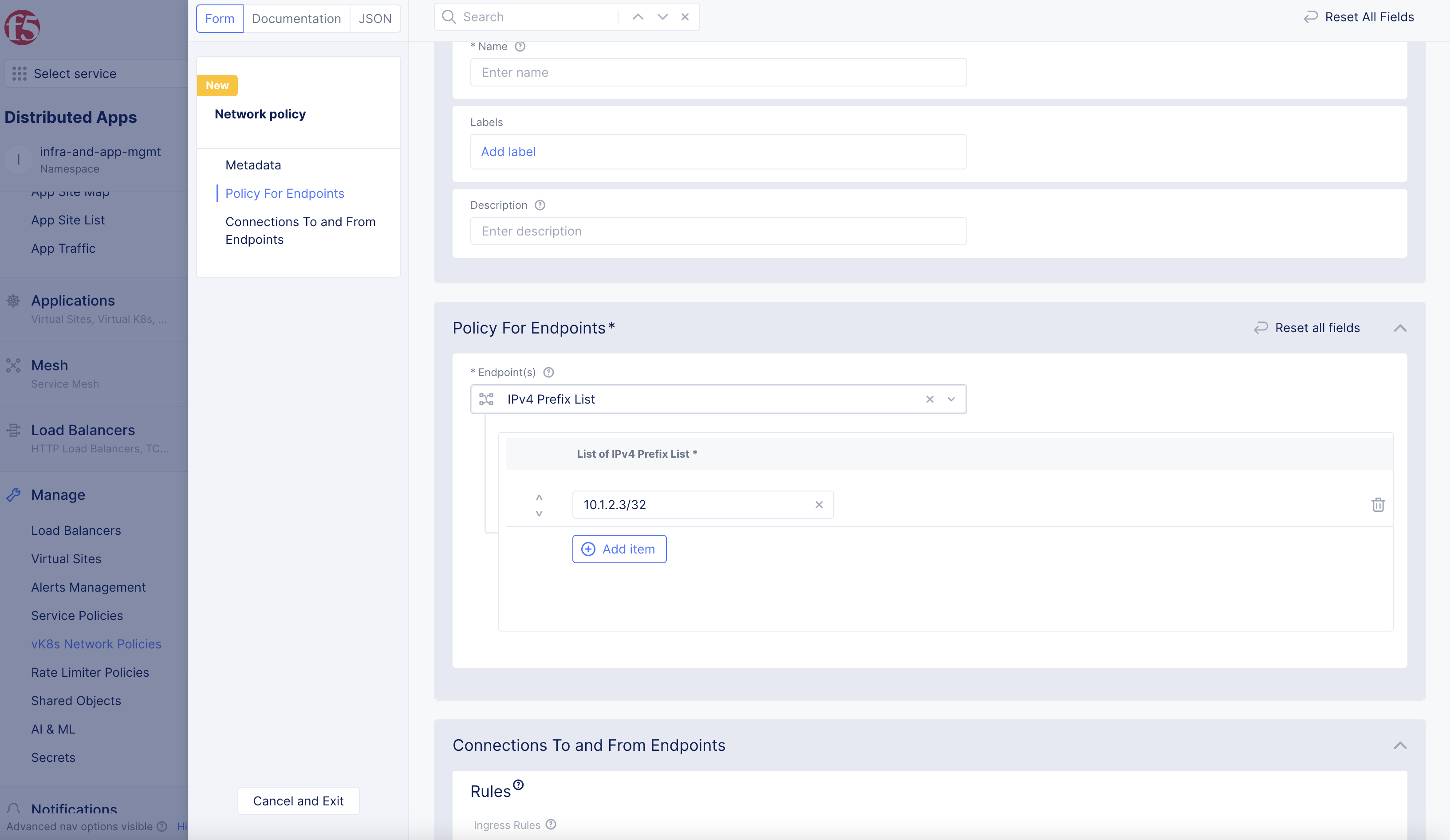Clear the search box with X

[x=685, y=17]
